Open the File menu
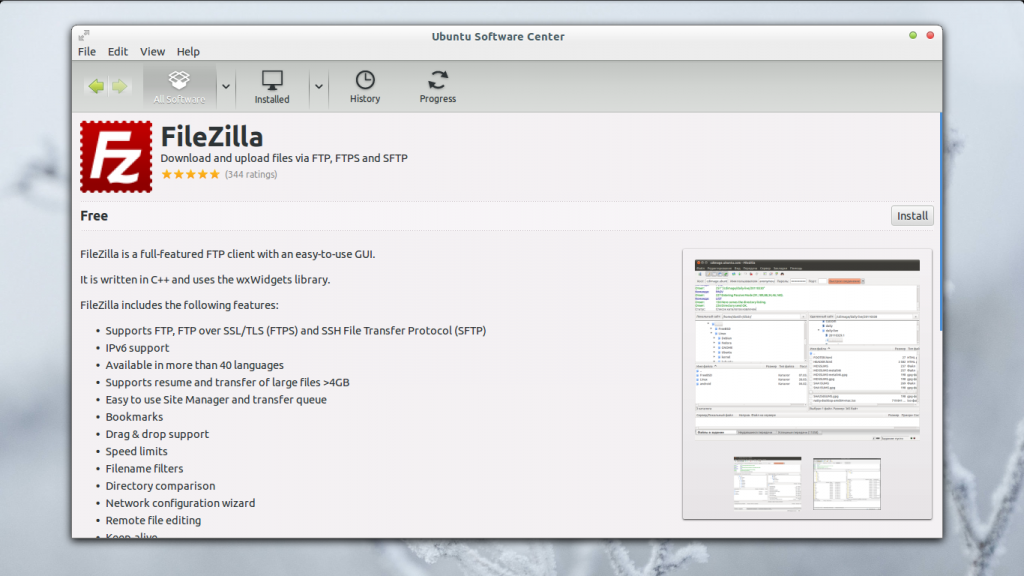This screenshot has height=576, width=1024. click(x=87, y=52)
